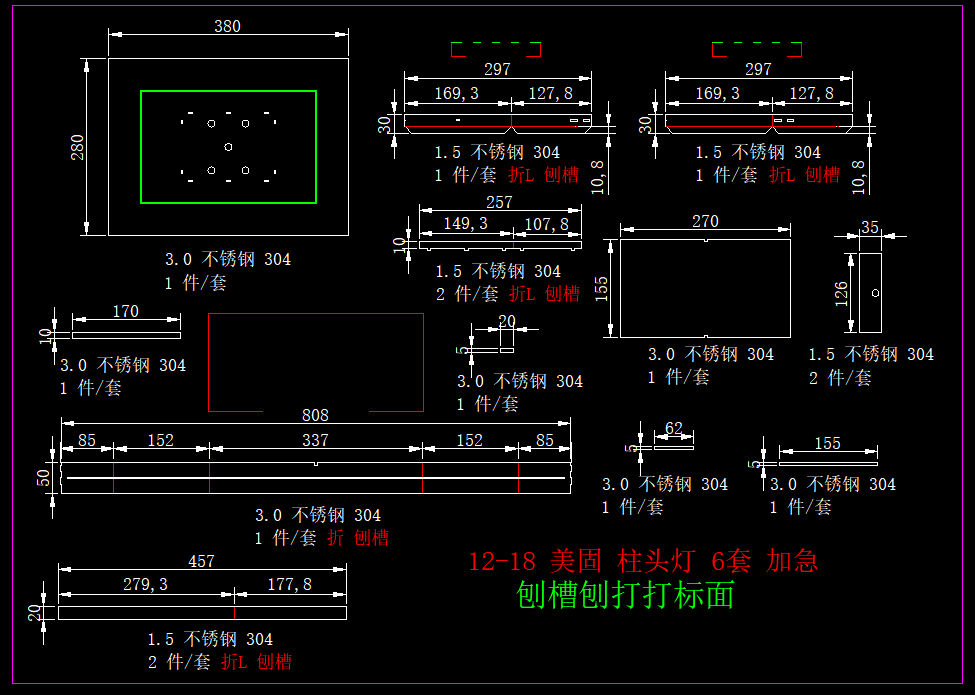Select the 107,8 dimension text
The height and width of the screenshot is (695, 975).
click(547, 224)
